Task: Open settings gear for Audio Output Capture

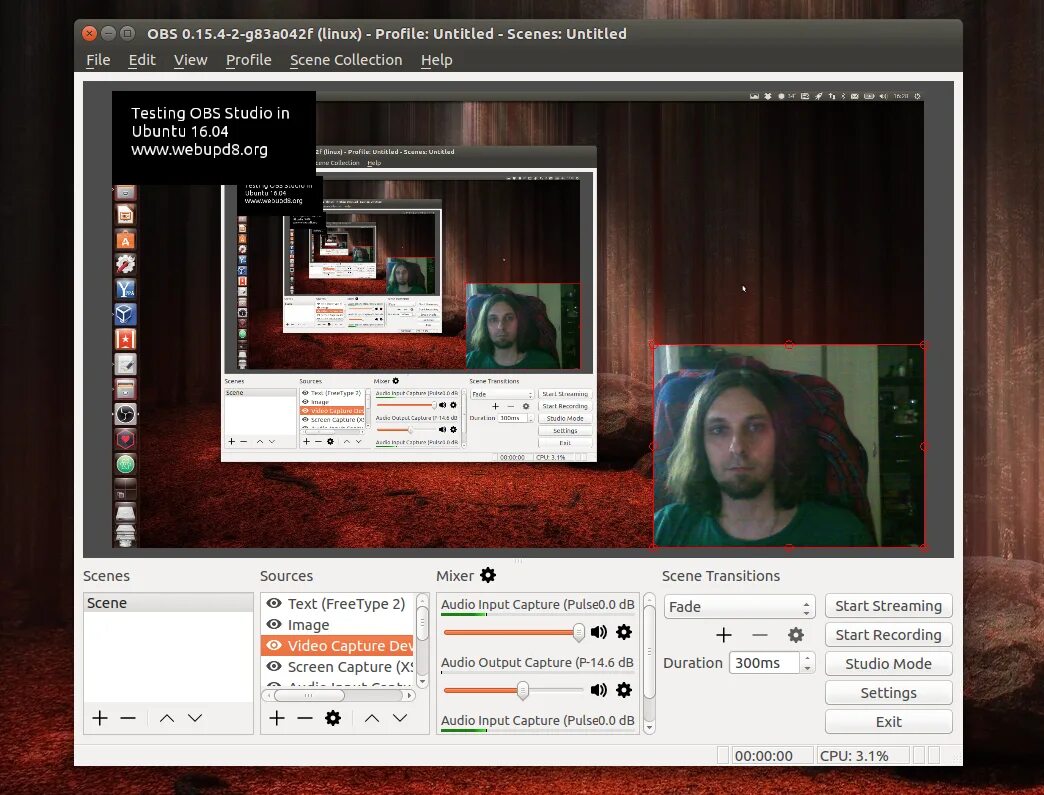Action: click(624, 690)
